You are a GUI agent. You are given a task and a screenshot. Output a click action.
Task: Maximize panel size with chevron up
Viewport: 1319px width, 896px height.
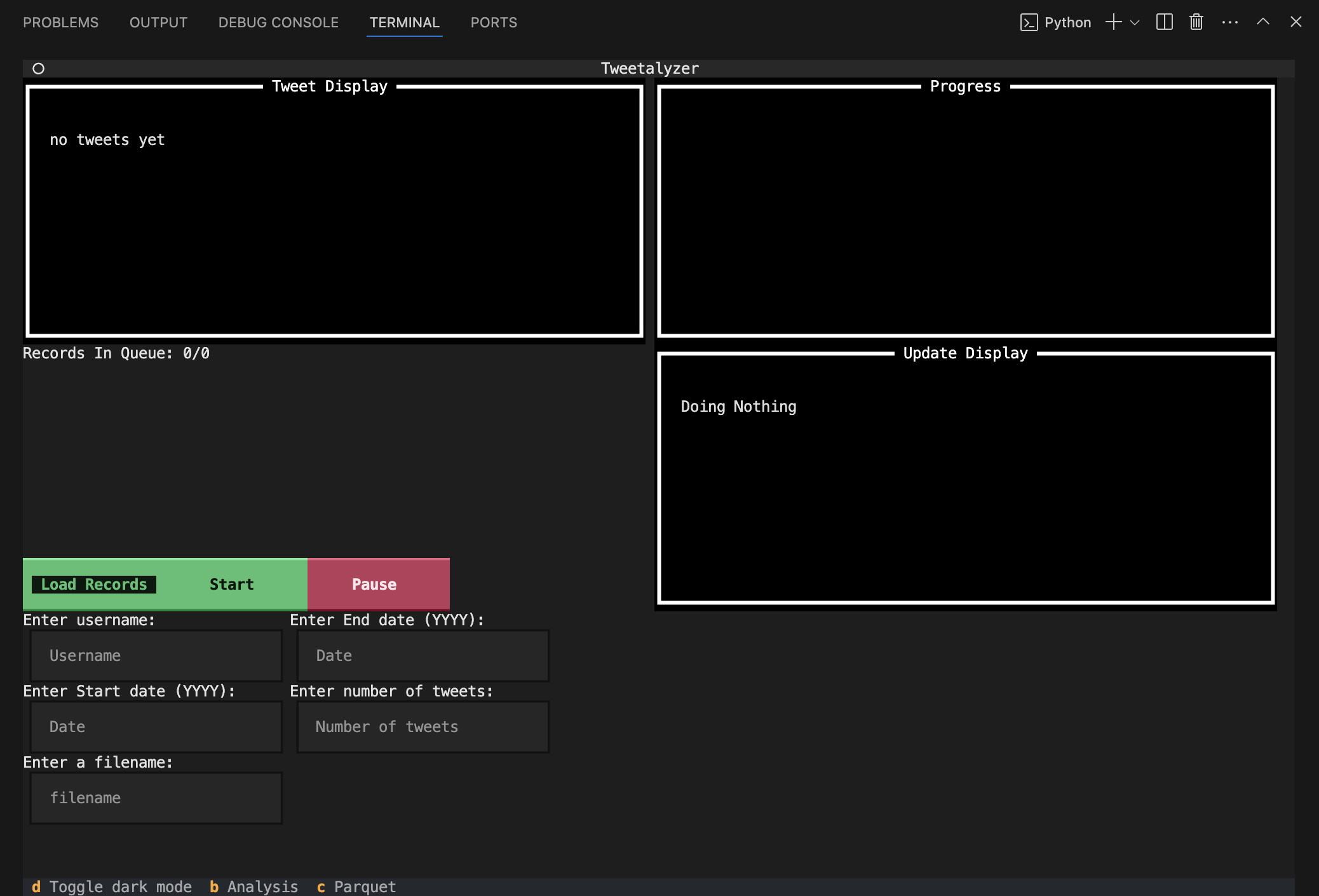pos(1262,22)
